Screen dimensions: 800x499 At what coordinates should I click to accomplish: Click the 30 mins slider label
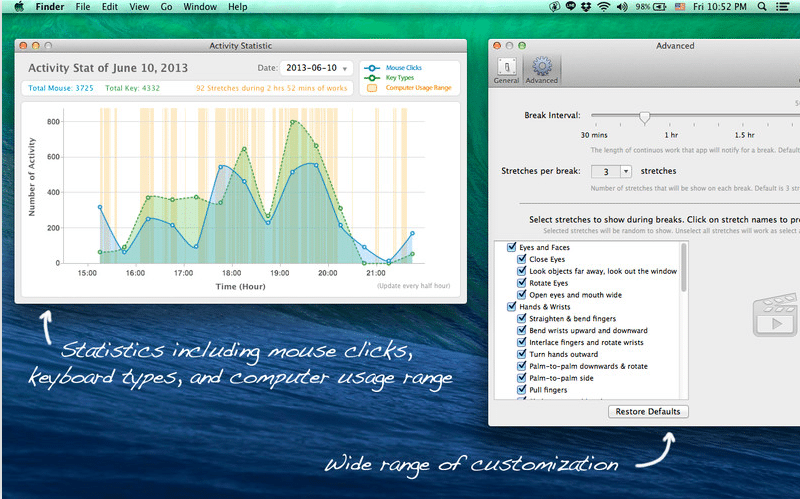pos(594,135)
